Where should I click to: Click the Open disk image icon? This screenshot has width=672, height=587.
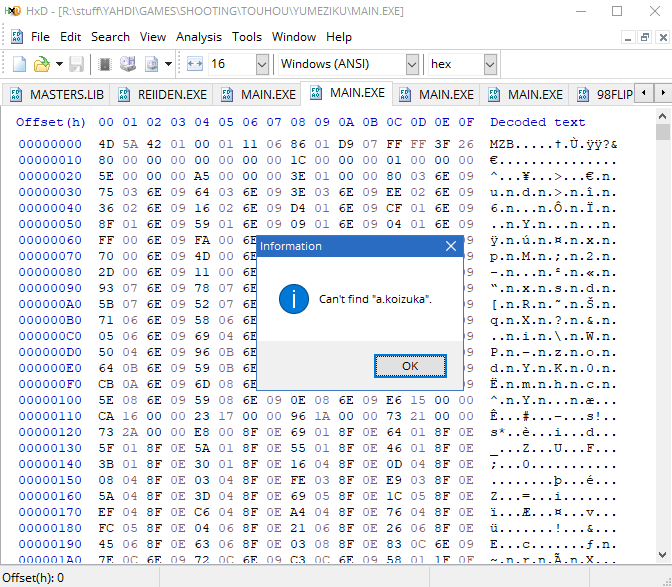[x=151, y=64]
